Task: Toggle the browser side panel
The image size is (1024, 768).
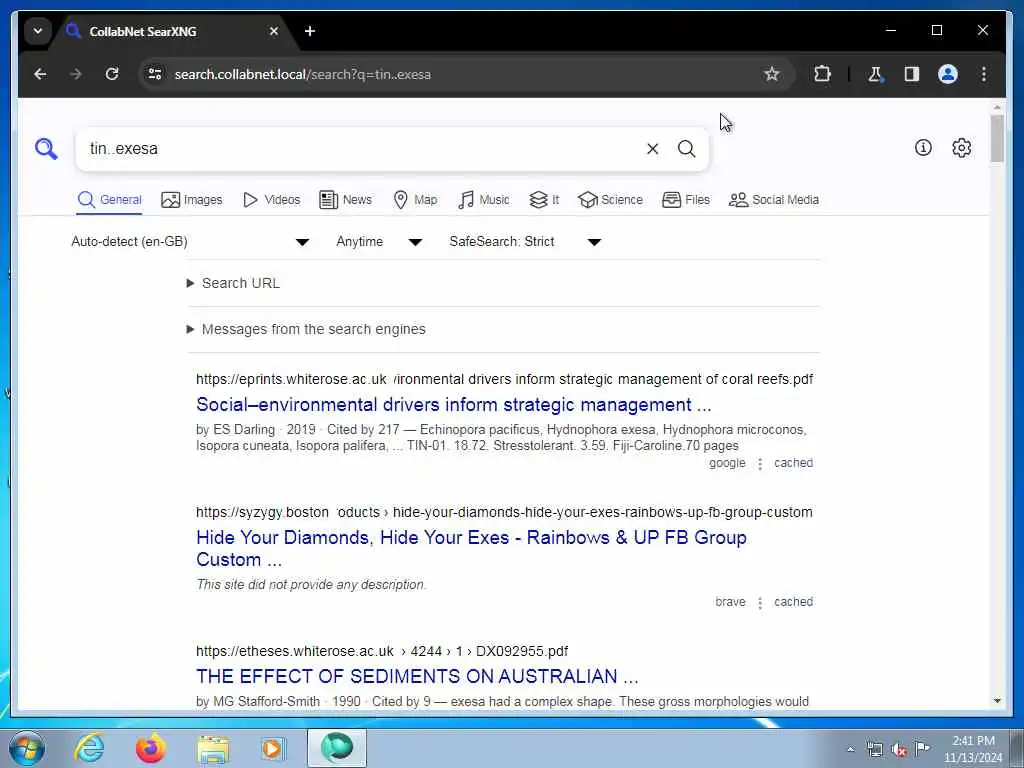Action: point(912,74)
